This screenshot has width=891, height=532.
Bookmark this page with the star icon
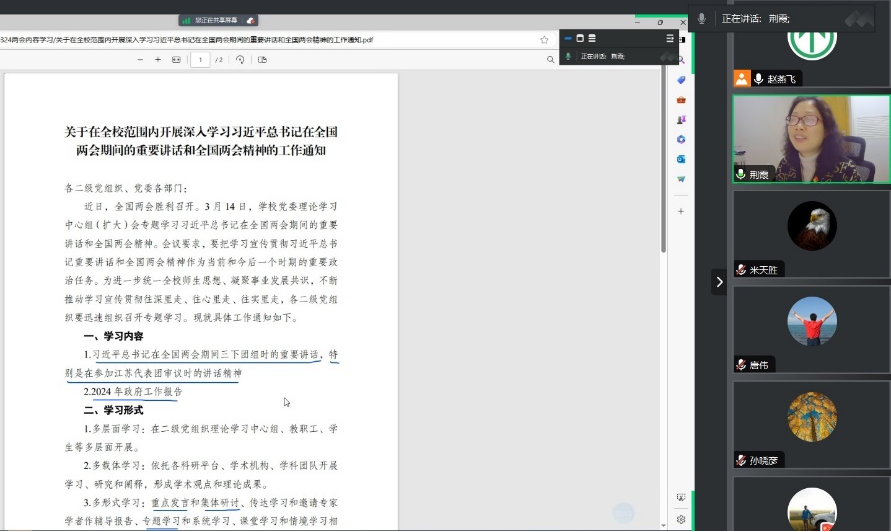click(544, 40)
